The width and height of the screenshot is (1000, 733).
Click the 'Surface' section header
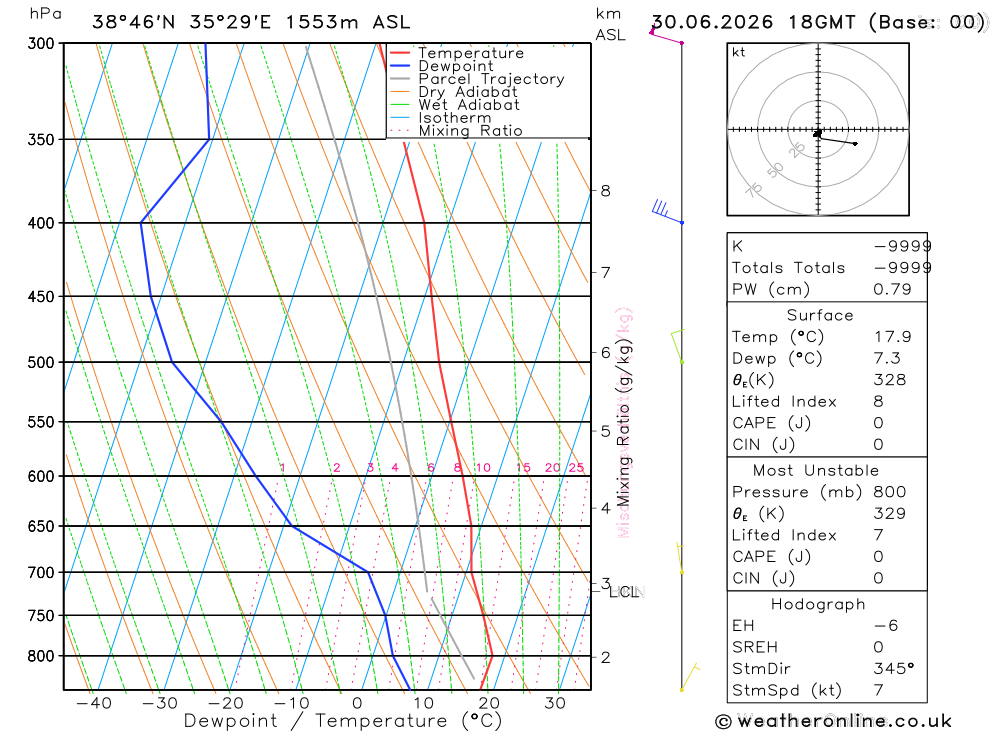click(820, 315)
